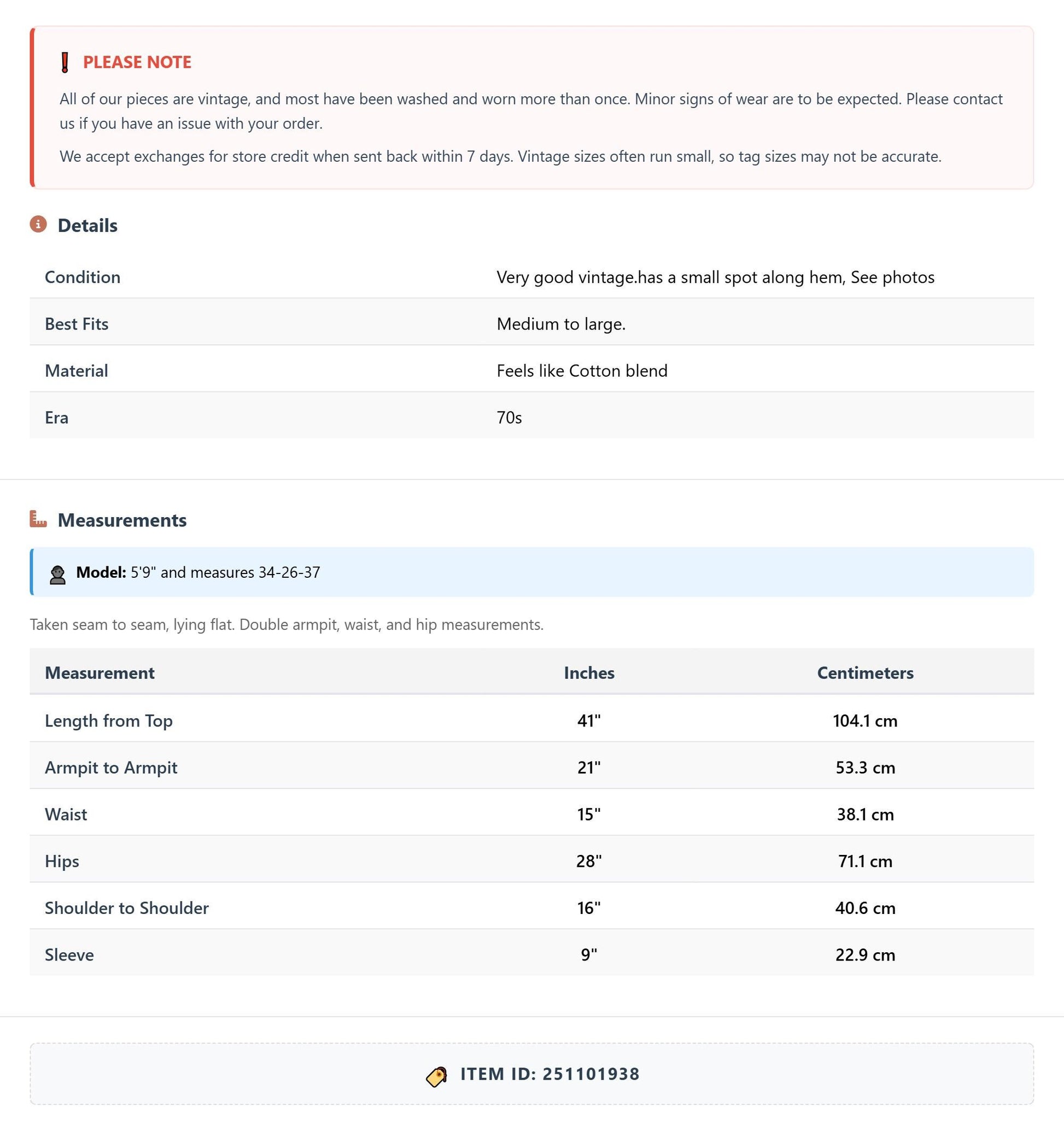Click the Details info circle icon
Image resolution: width=1064 pixels, height=1131 pixels.
tap(38, 224)
